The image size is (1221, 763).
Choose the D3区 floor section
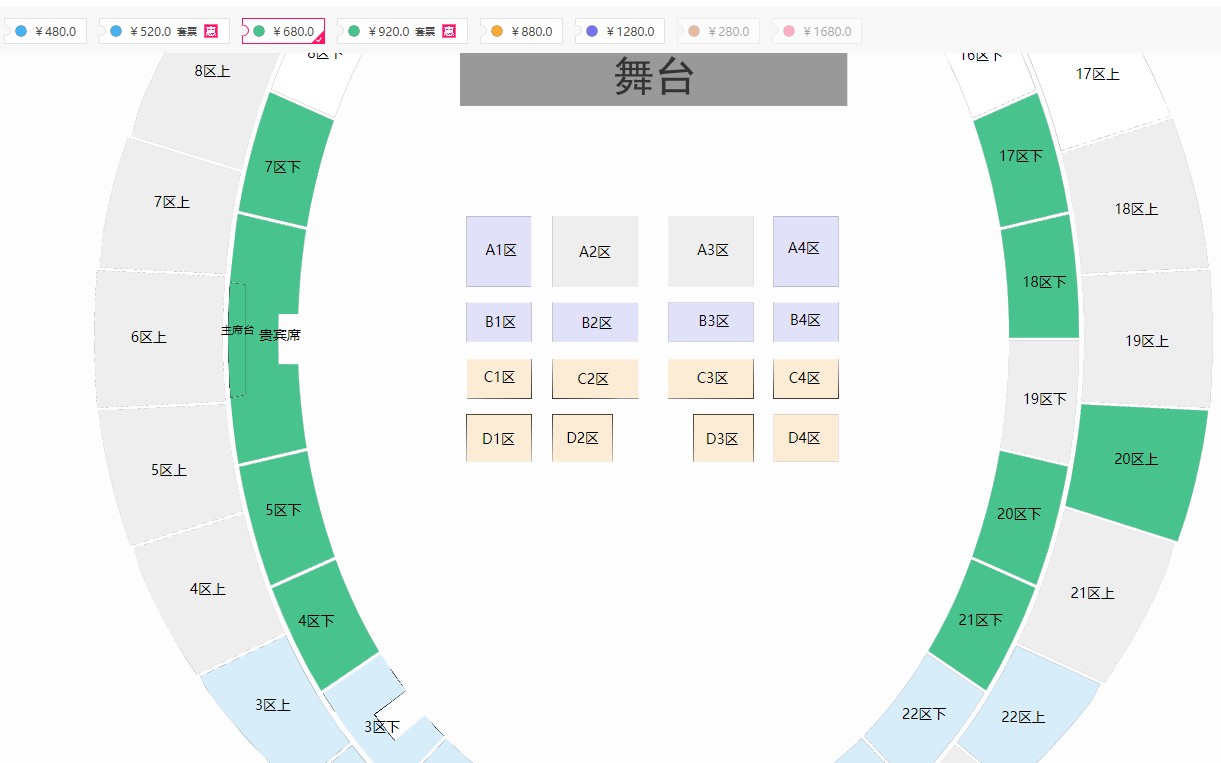[x=723, y=438]
